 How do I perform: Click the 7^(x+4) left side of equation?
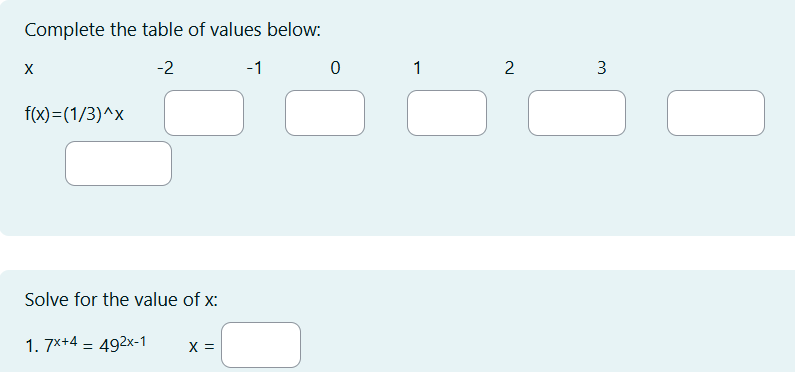61,345
